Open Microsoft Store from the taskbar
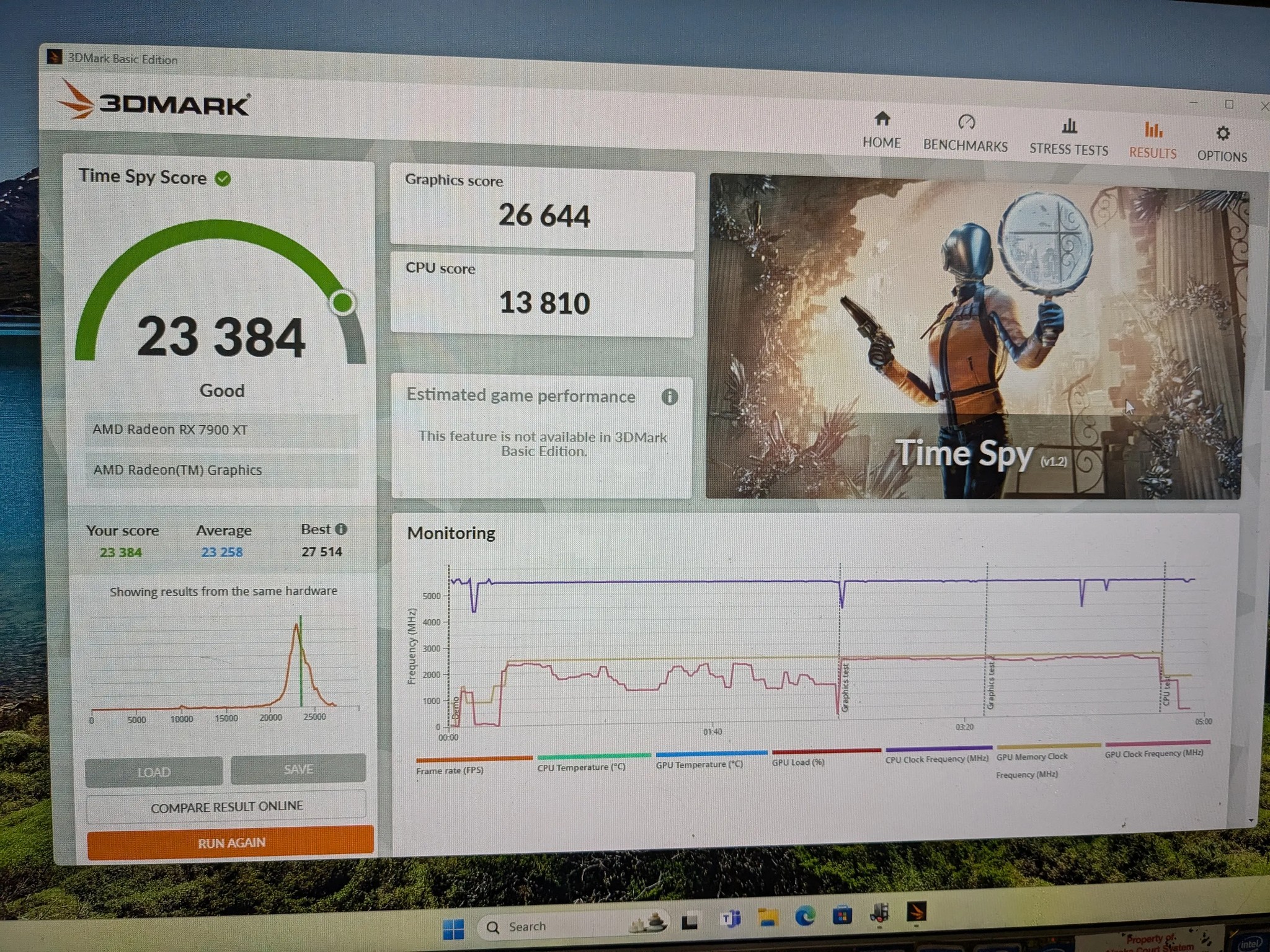Image resolution: width=1270 pixels, height=952 pixels. point(841,915)
